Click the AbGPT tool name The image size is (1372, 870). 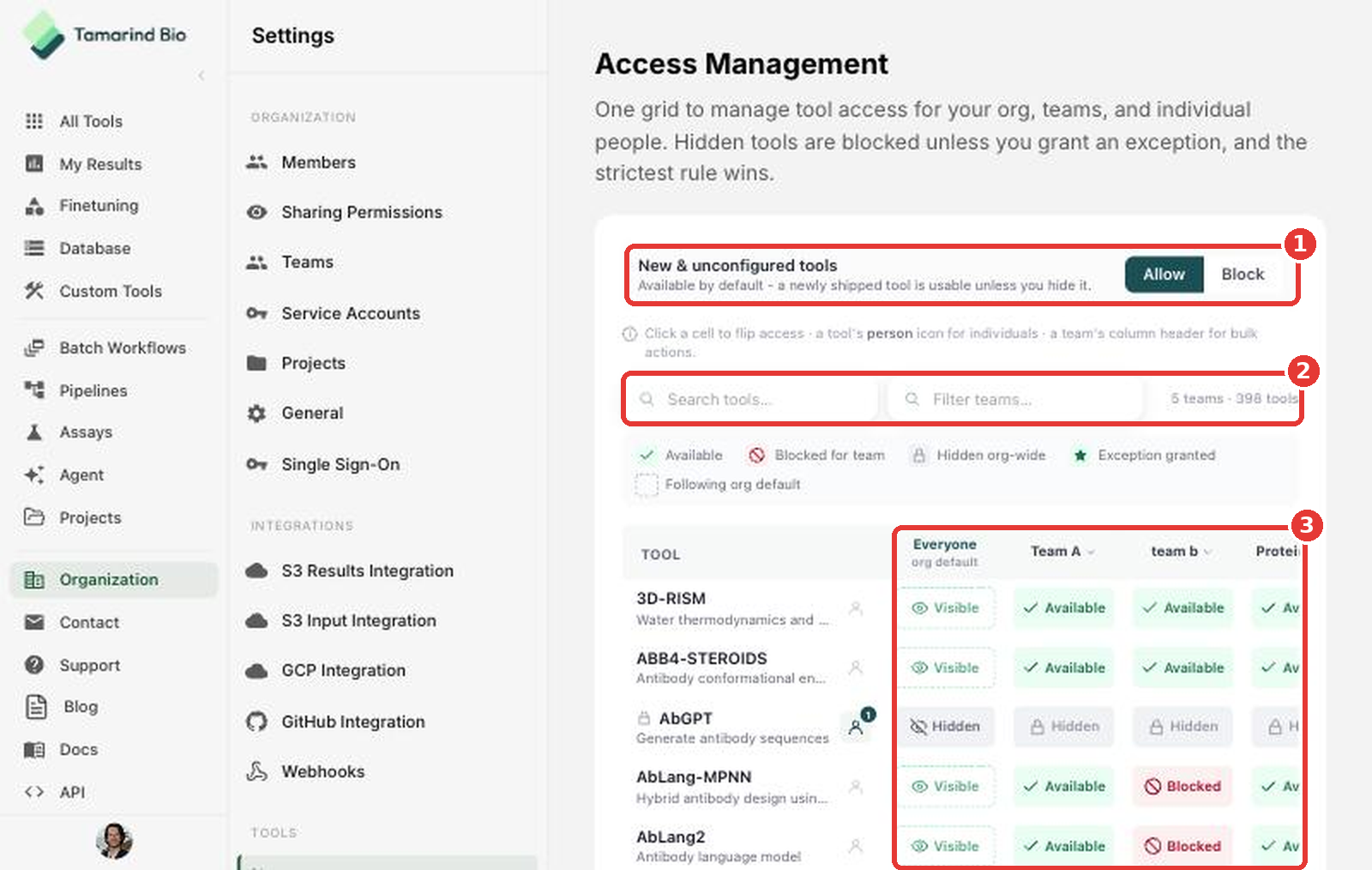(685, 718)
